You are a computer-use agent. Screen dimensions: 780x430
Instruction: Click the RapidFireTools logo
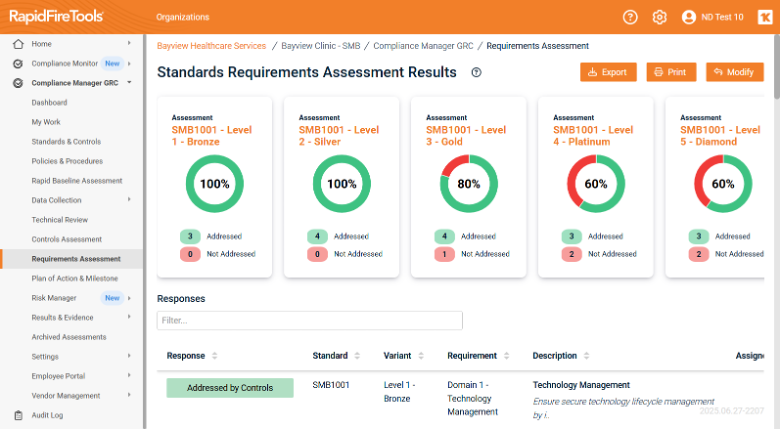point(56,16)
